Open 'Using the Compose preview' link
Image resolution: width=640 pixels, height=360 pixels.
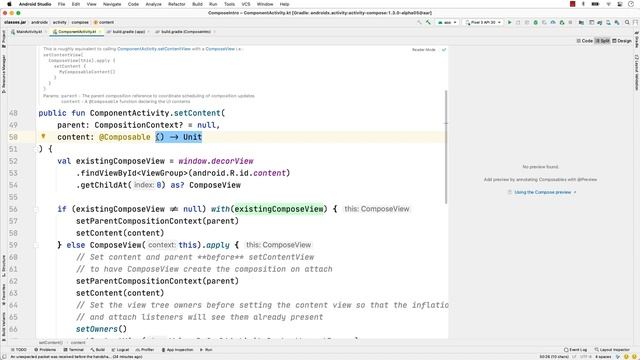tap(542, 192)
